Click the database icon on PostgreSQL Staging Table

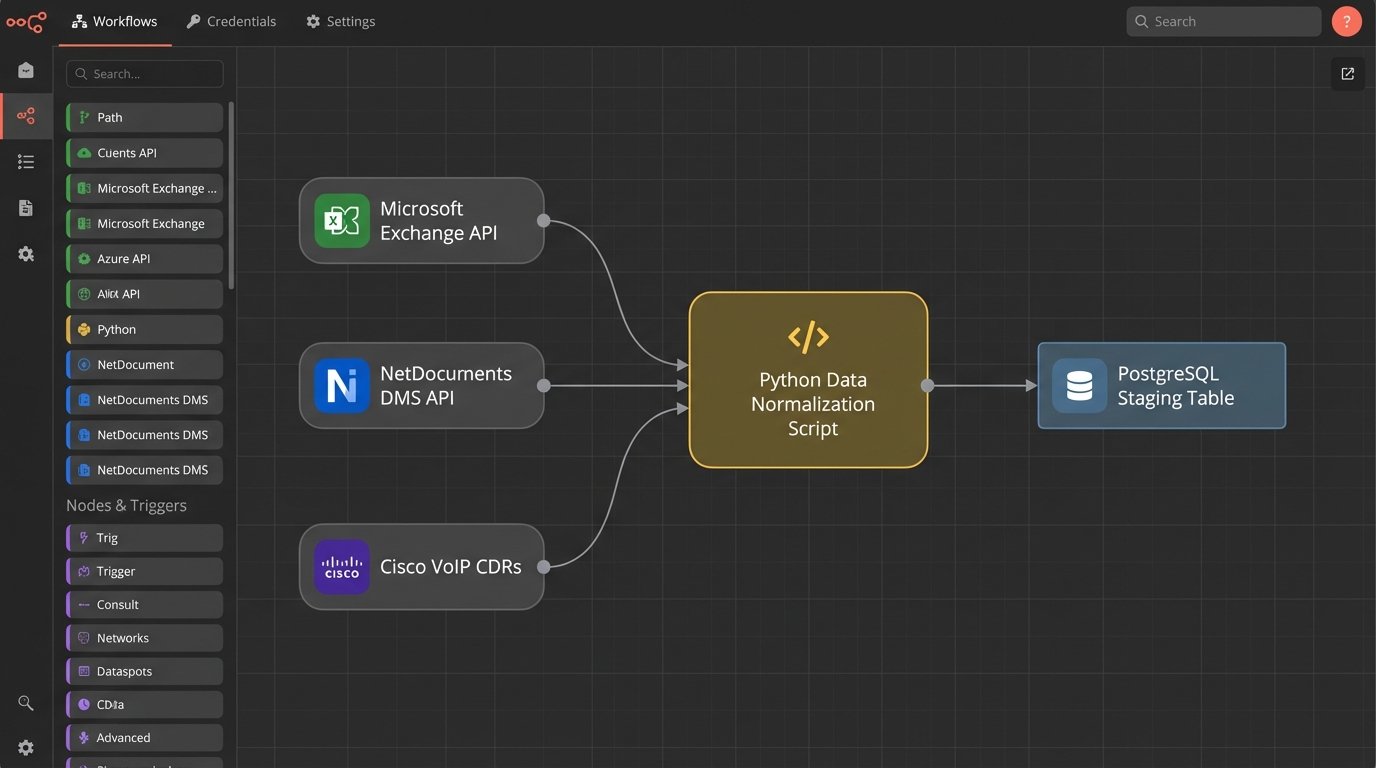pyautogui.click(x=1079, y=386)
